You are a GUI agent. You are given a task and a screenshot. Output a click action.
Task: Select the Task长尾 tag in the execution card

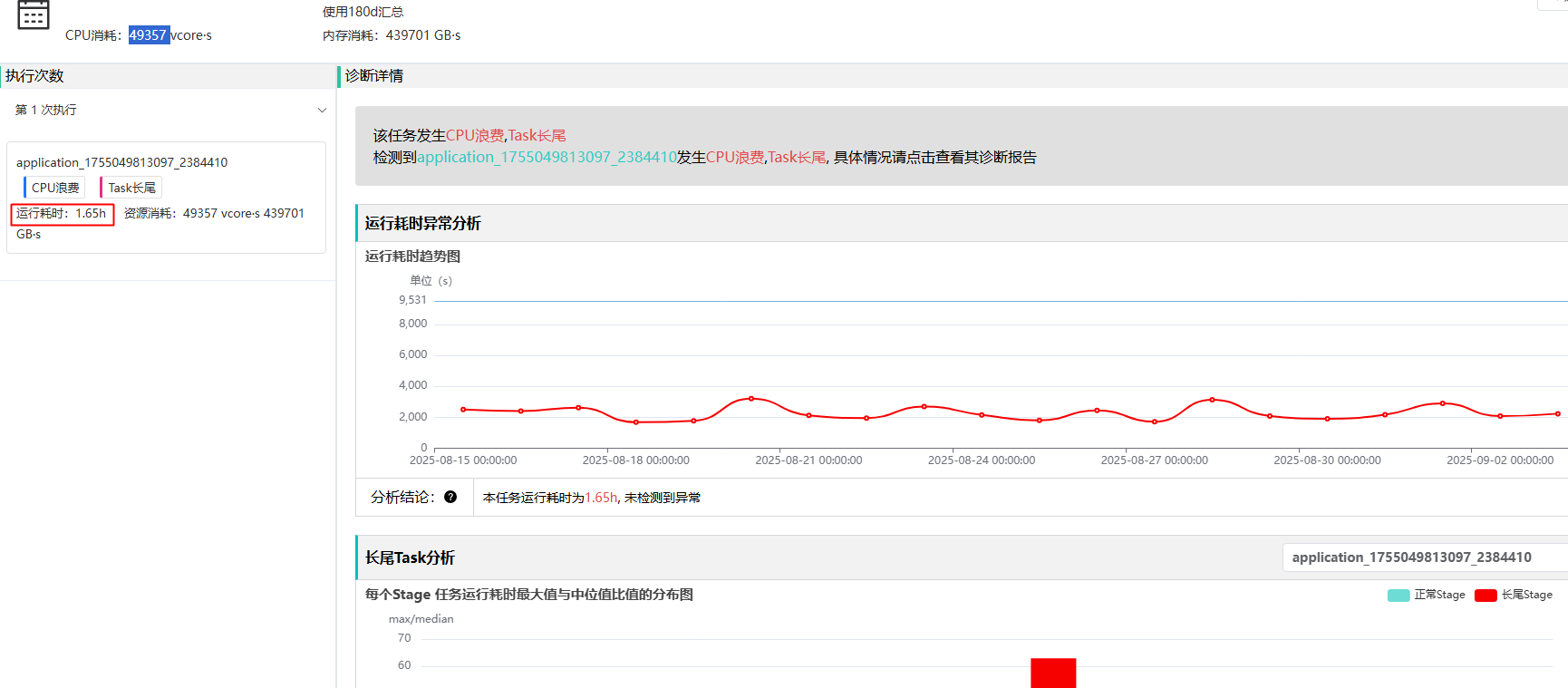(x=131, y=188)
